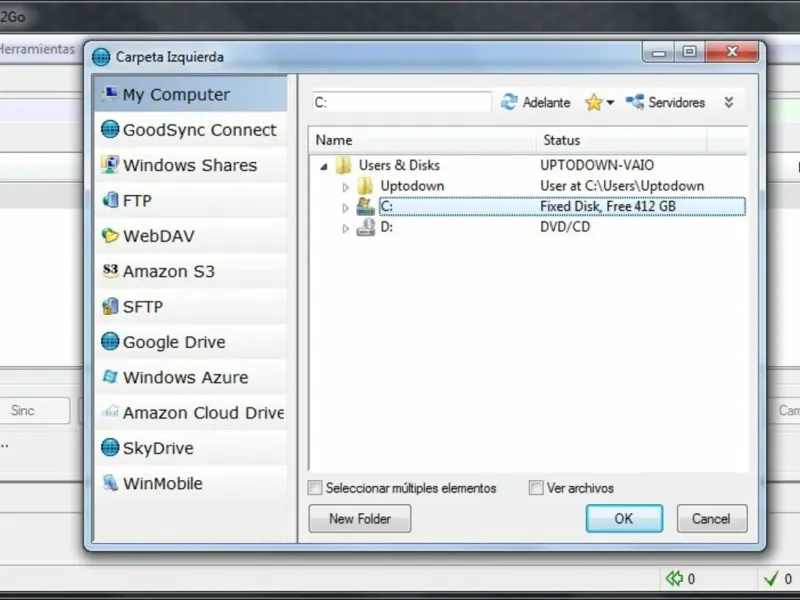Select WebDAV in the sidebar
Image resolution: width=800 pixels, height=600 pixels.
click(191, 236)
